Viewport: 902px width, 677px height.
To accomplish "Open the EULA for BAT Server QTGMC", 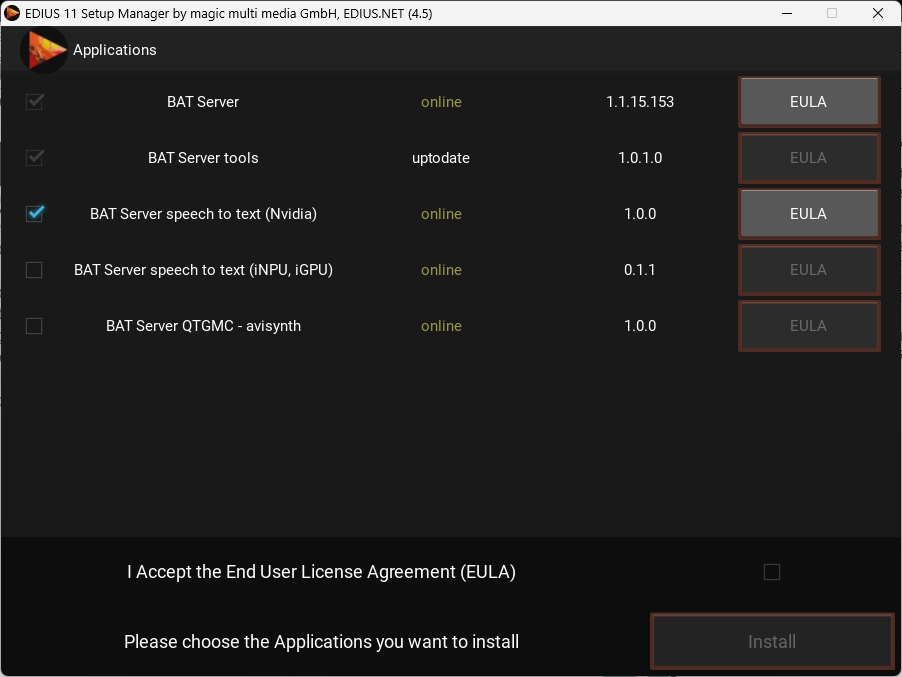I will (809, 326).
